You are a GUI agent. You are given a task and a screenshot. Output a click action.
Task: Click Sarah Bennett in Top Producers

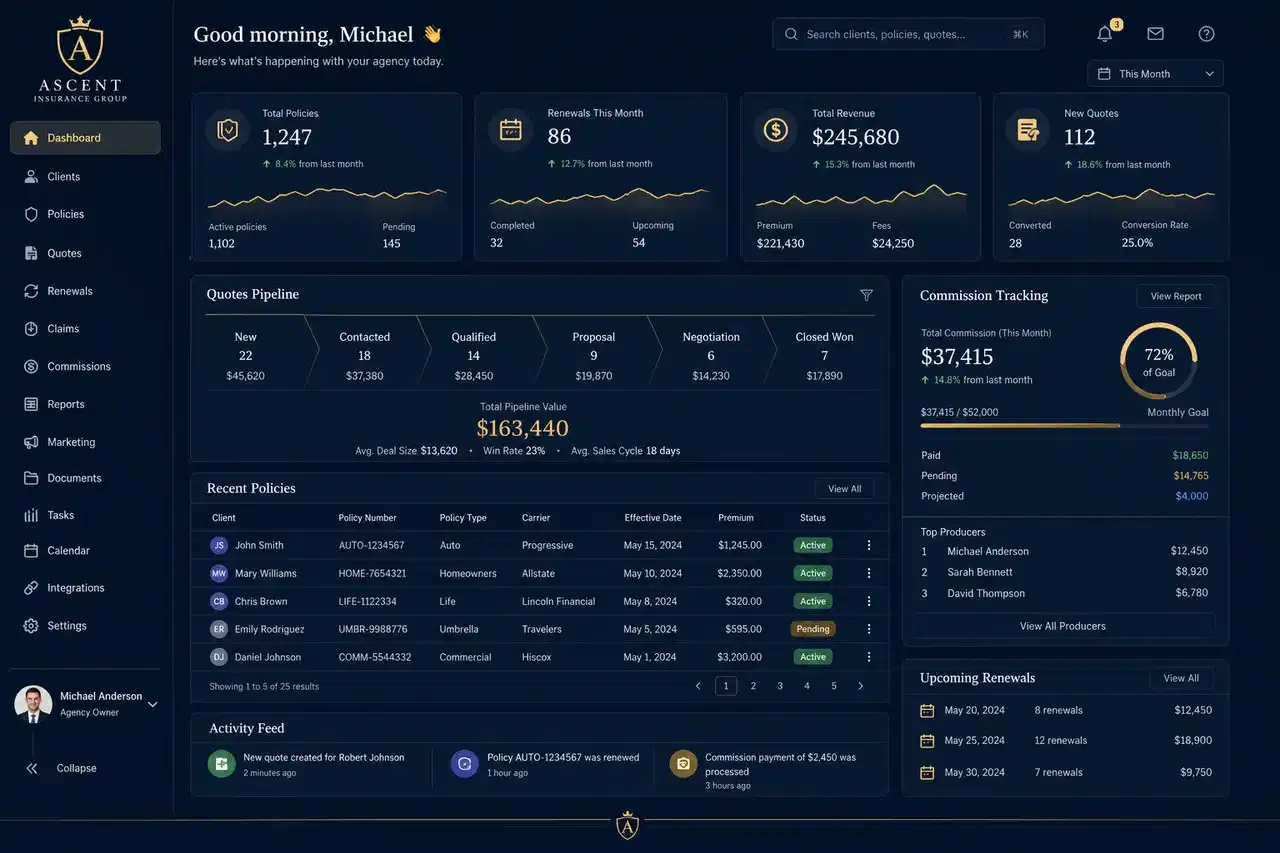[x=980, y=572]
